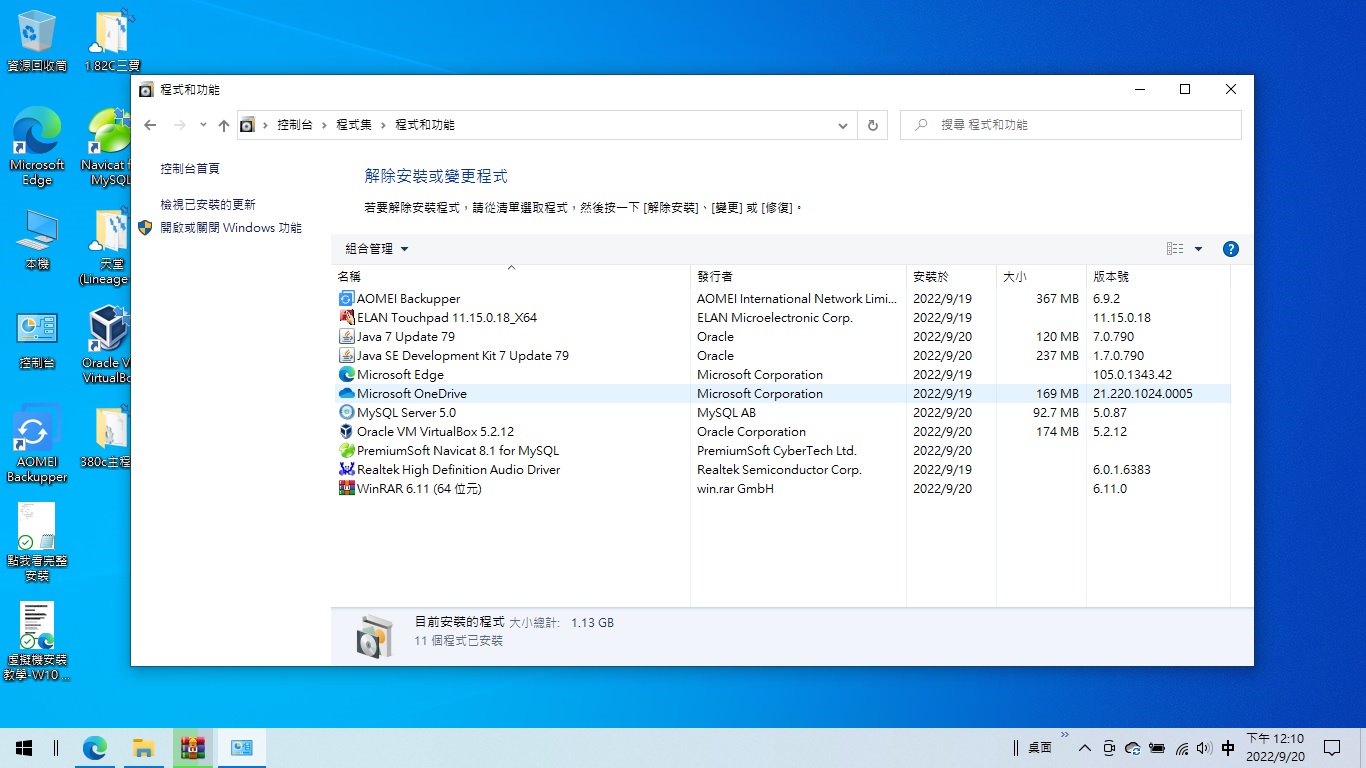Click the Realtek Audio Driver icon in list
The height and width of the screenshot is (768, 1366).
point(347,469)
